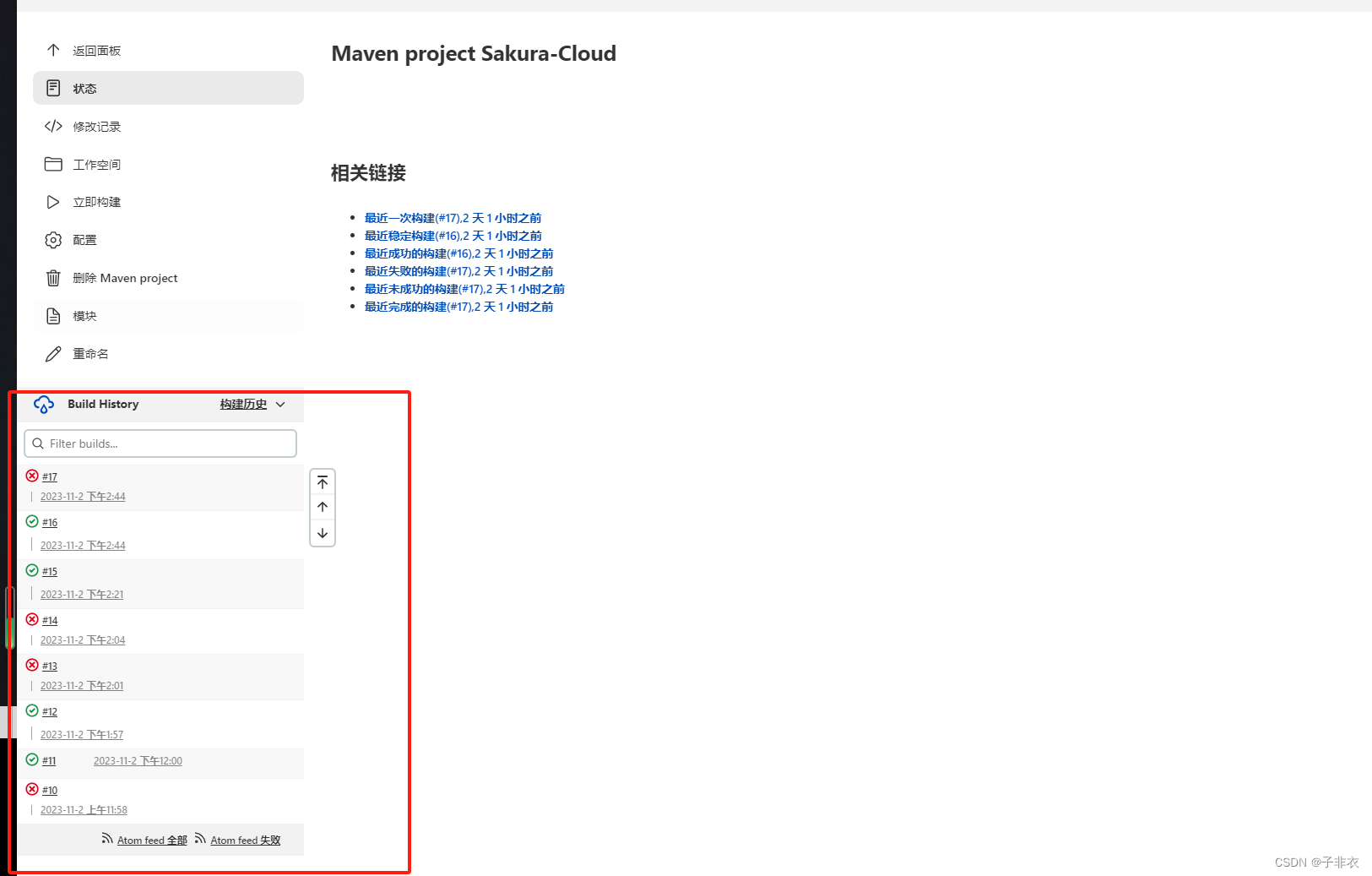Click the Build History heading text
Viewport: 1372px width, 876px height.
point(103,405)
